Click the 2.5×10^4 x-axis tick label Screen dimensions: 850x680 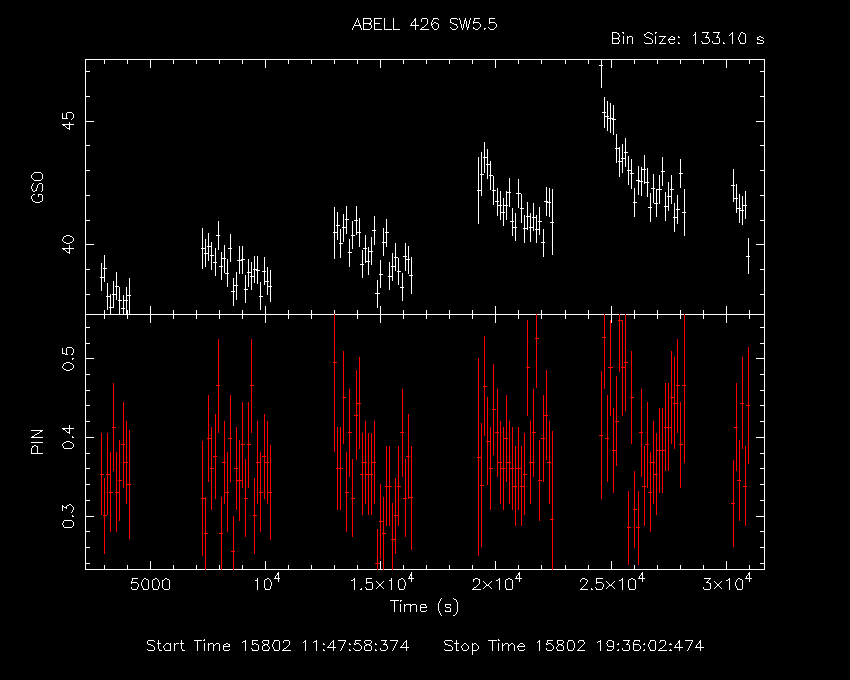(x=613, y=583)
